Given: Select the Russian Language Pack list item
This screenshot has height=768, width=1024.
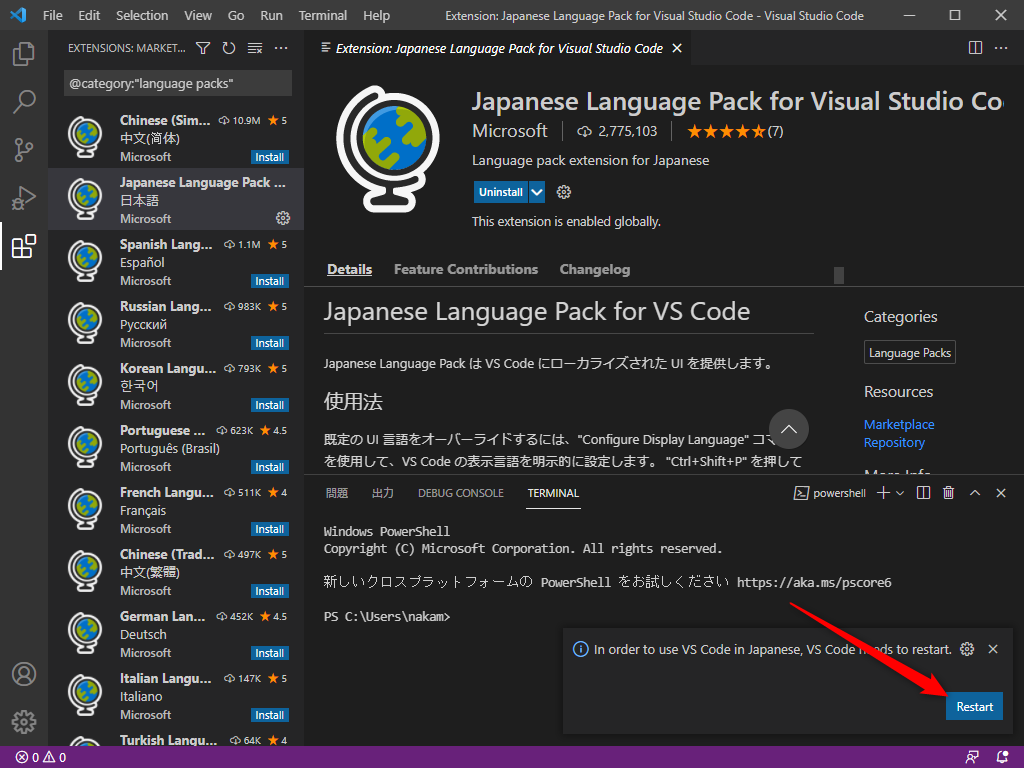Looking at the screenshot, I should coord(176,324).
